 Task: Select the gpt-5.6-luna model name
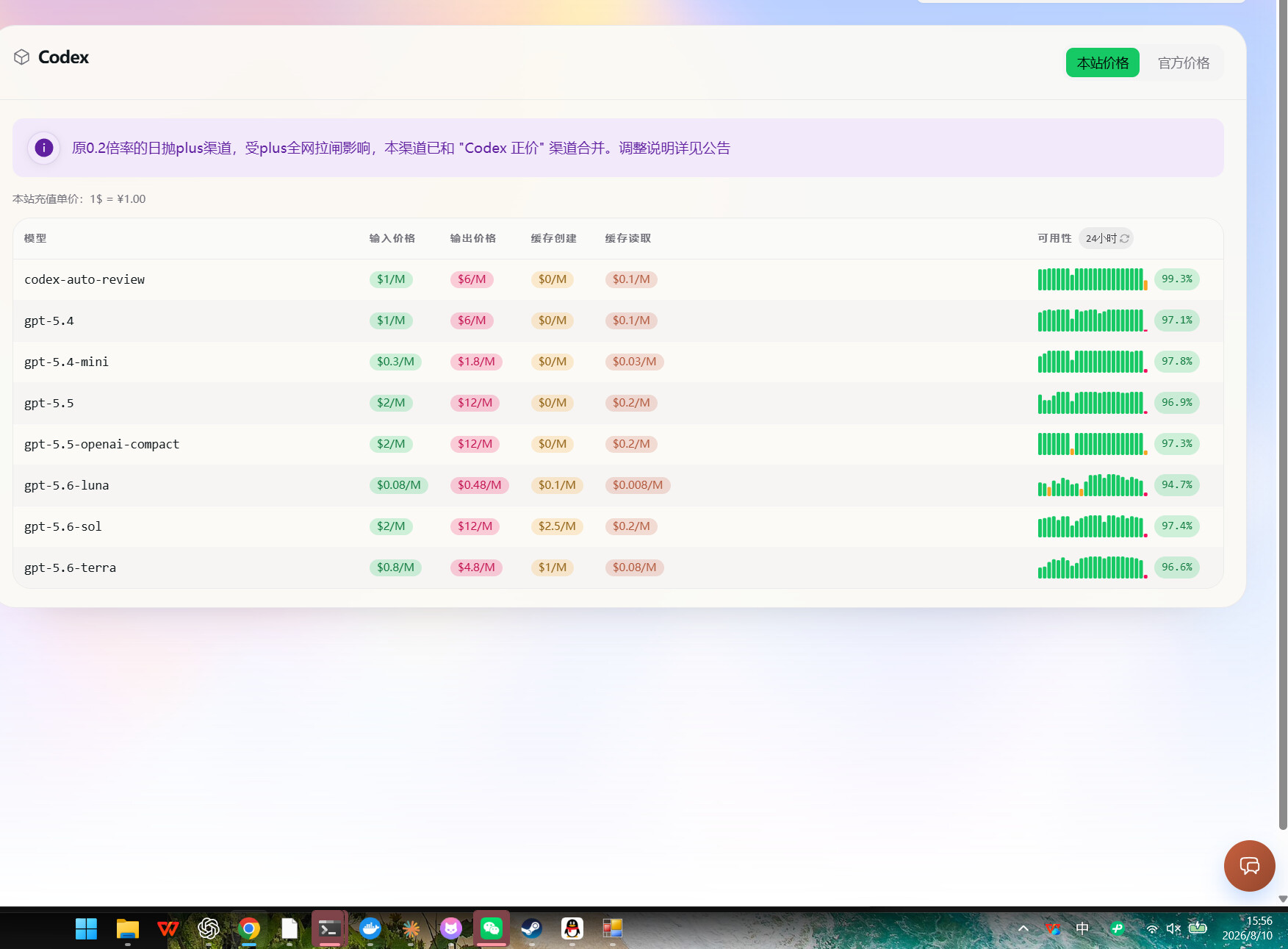tap(67, 485)
